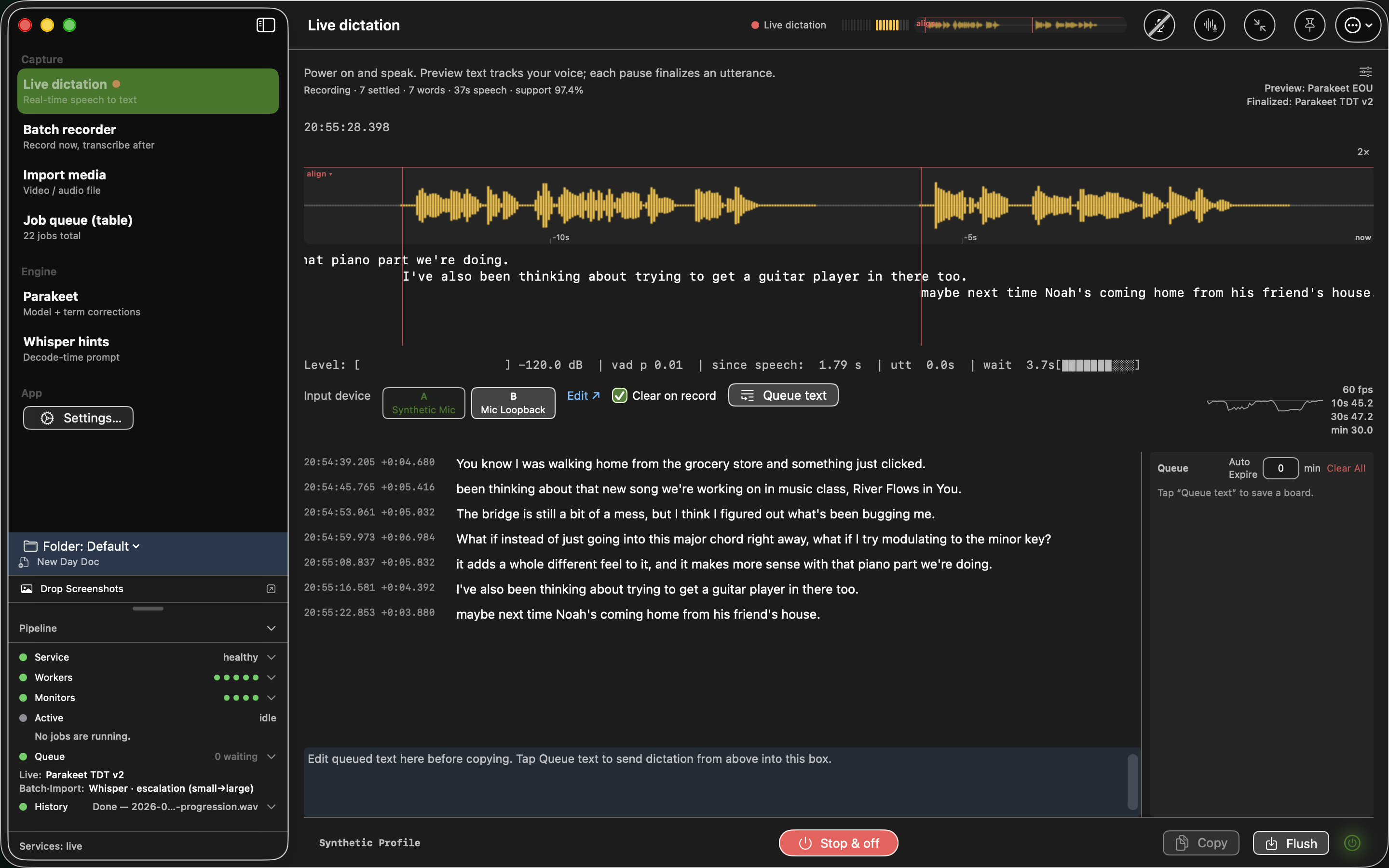Open the more options ellipsis menu
This screenshot has width=1389, height=868.
pyautogui.click(x=1358, y=25)
